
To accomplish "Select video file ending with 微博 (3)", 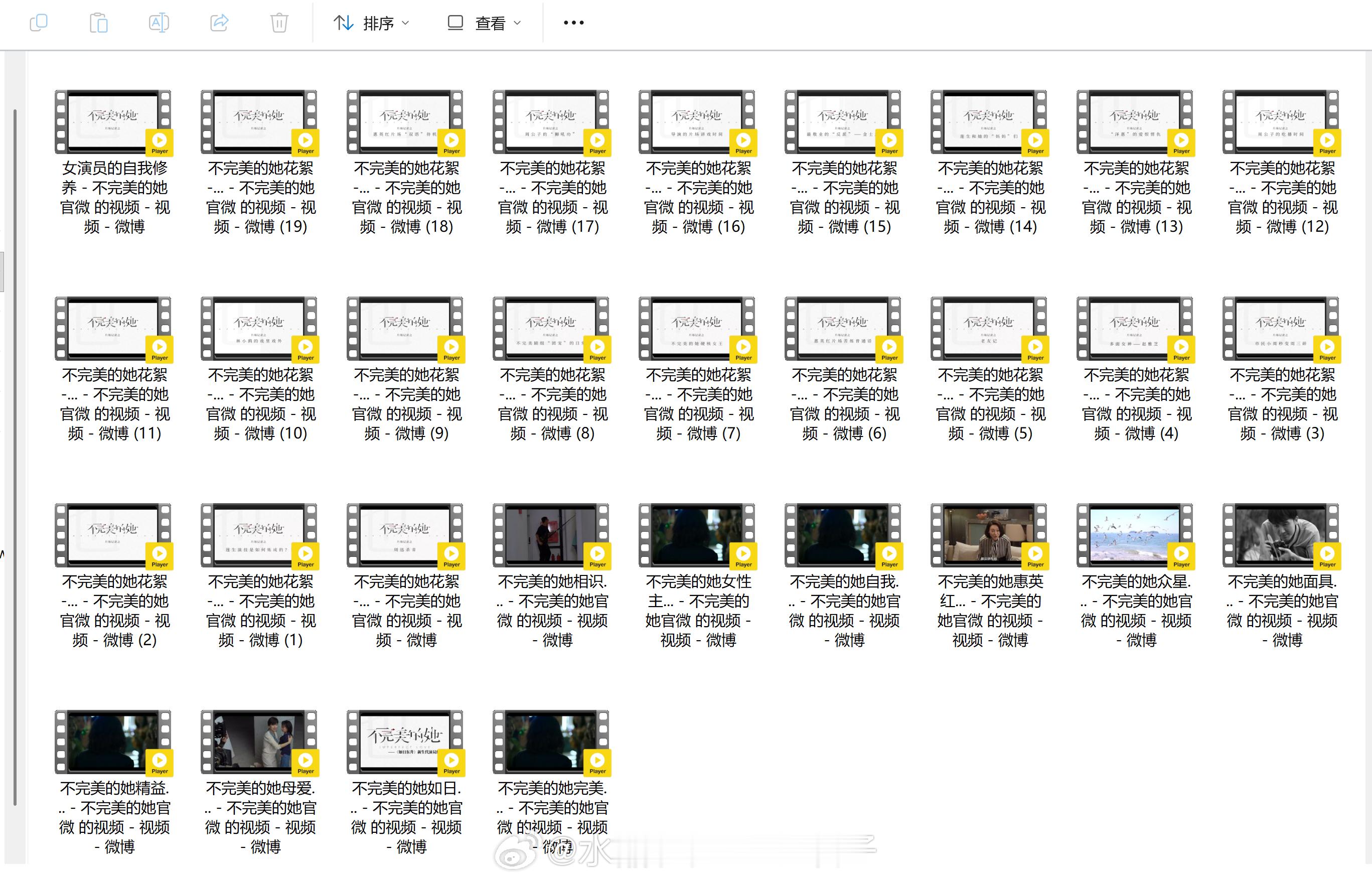I will point(1281,370).
